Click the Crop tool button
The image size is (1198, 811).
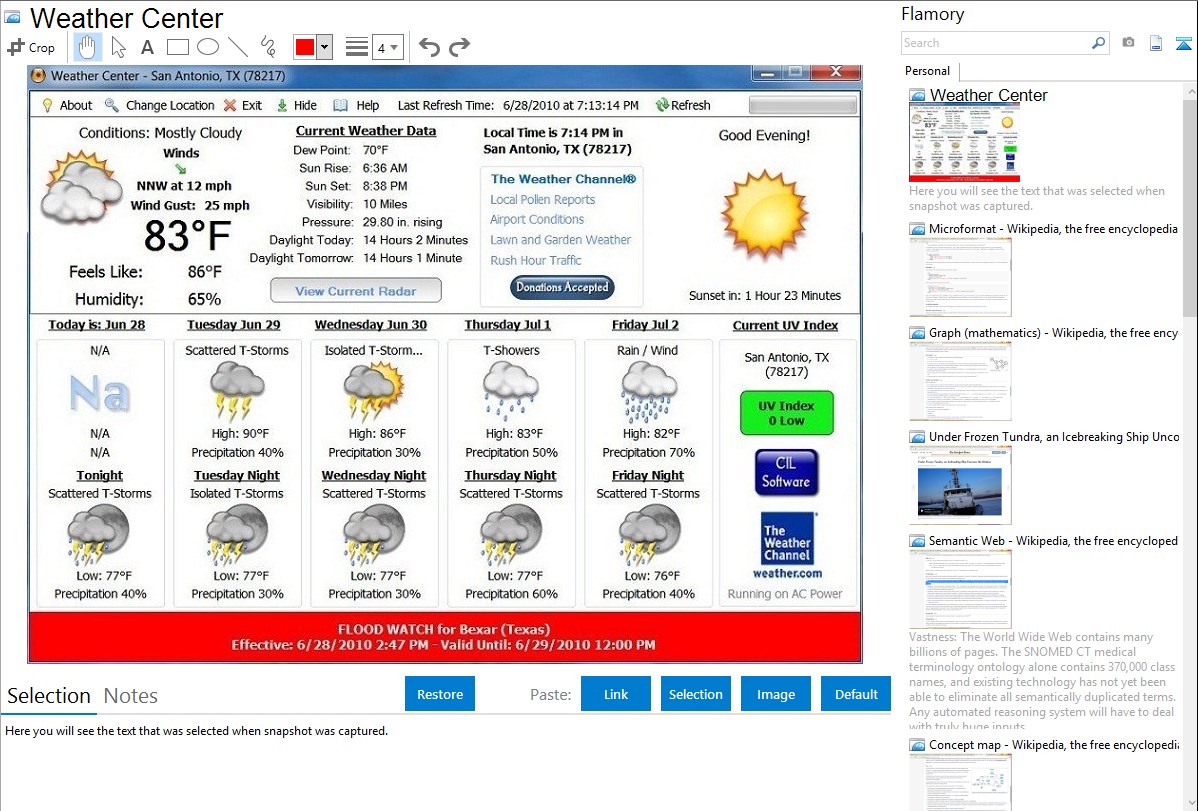pyautogui.click(x=31, y=47)
